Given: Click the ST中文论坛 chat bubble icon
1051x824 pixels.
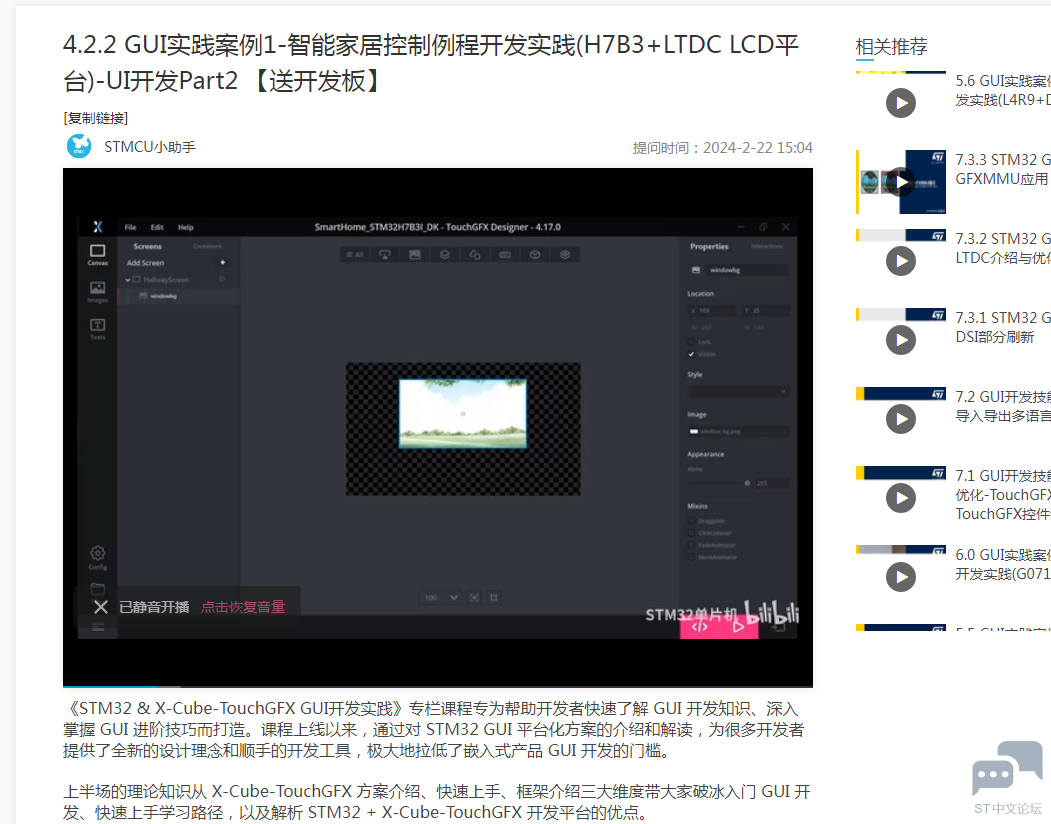Looking at the screenshot, I should 1007,768.
